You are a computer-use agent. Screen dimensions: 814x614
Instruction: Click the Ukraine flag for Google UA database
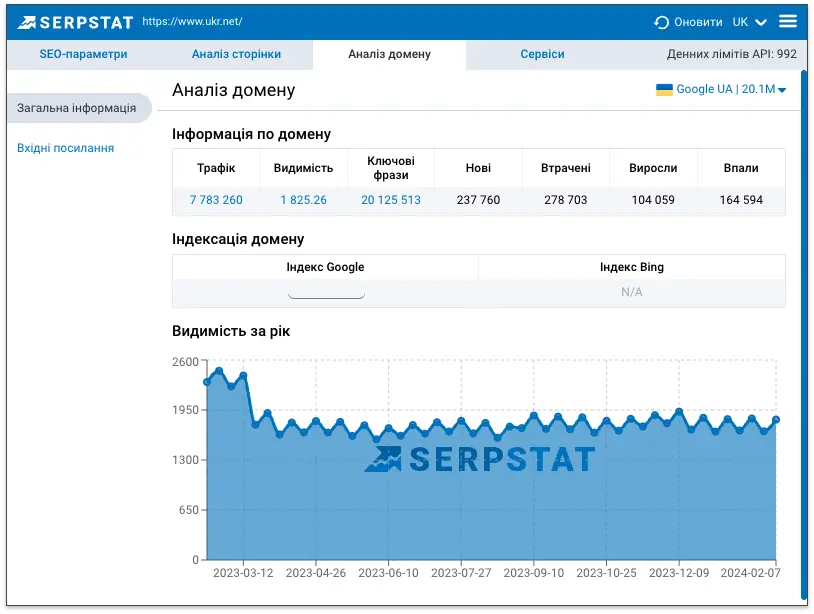click(662, 89)
